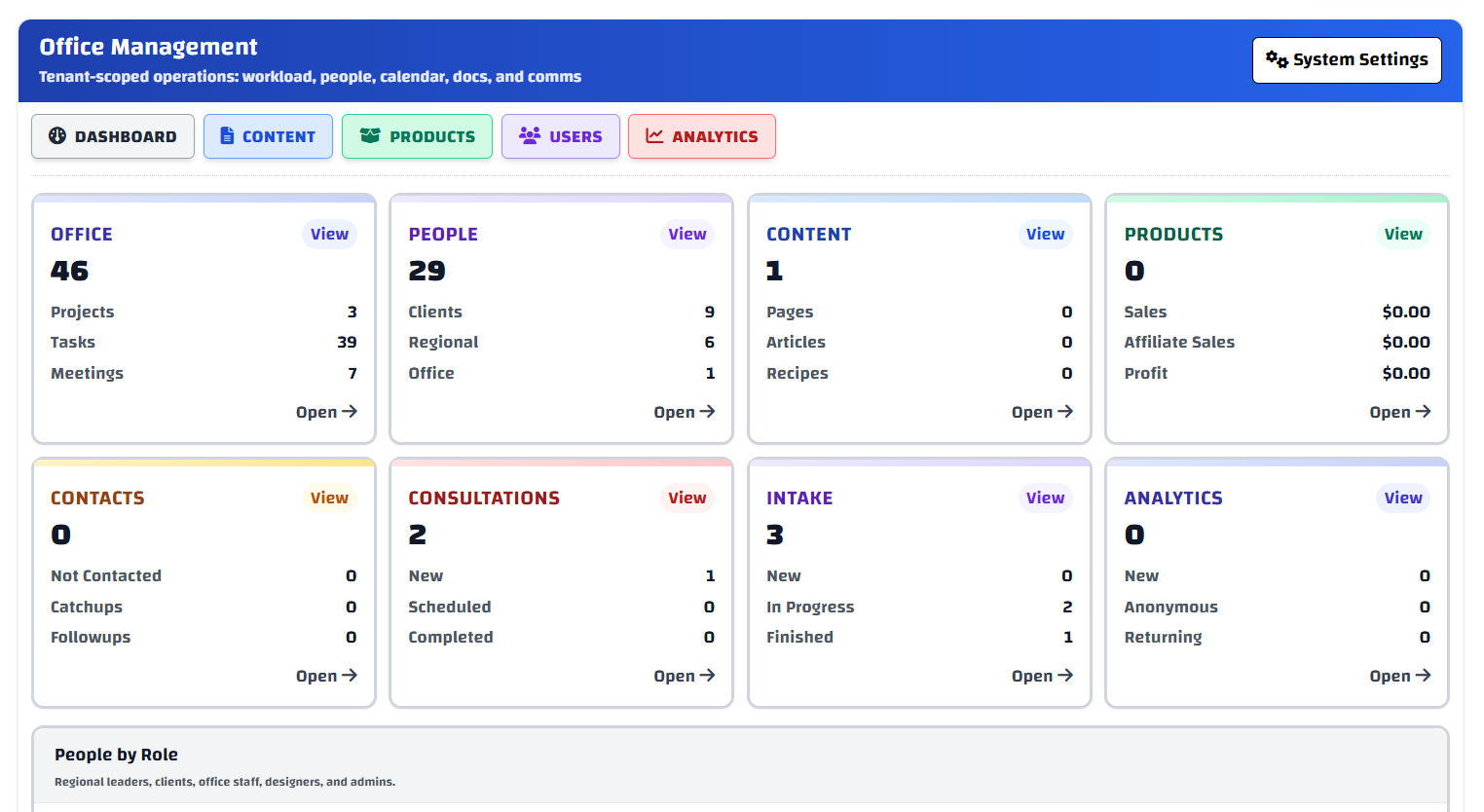Open the Analytics card link
This screenshot has height=812, width=1484.
(1399, 676)
